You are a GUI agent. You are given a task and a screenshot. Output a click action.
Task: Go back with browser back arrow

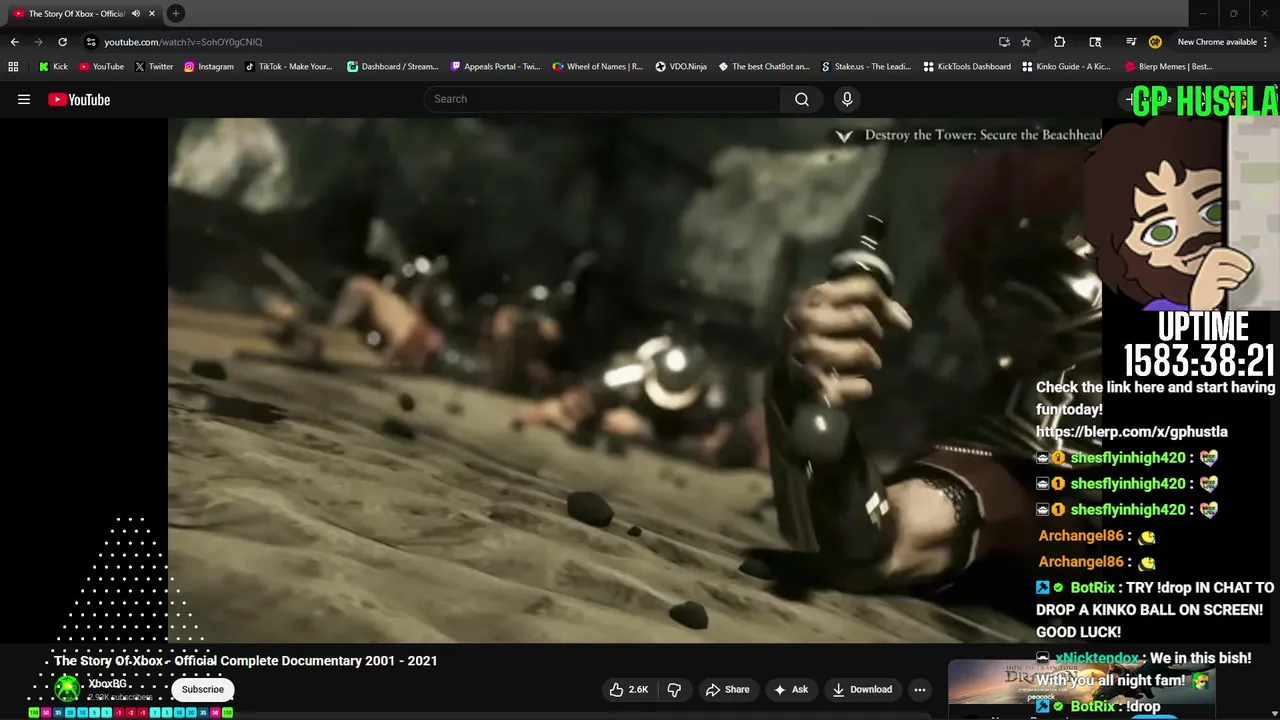[14, 42]
